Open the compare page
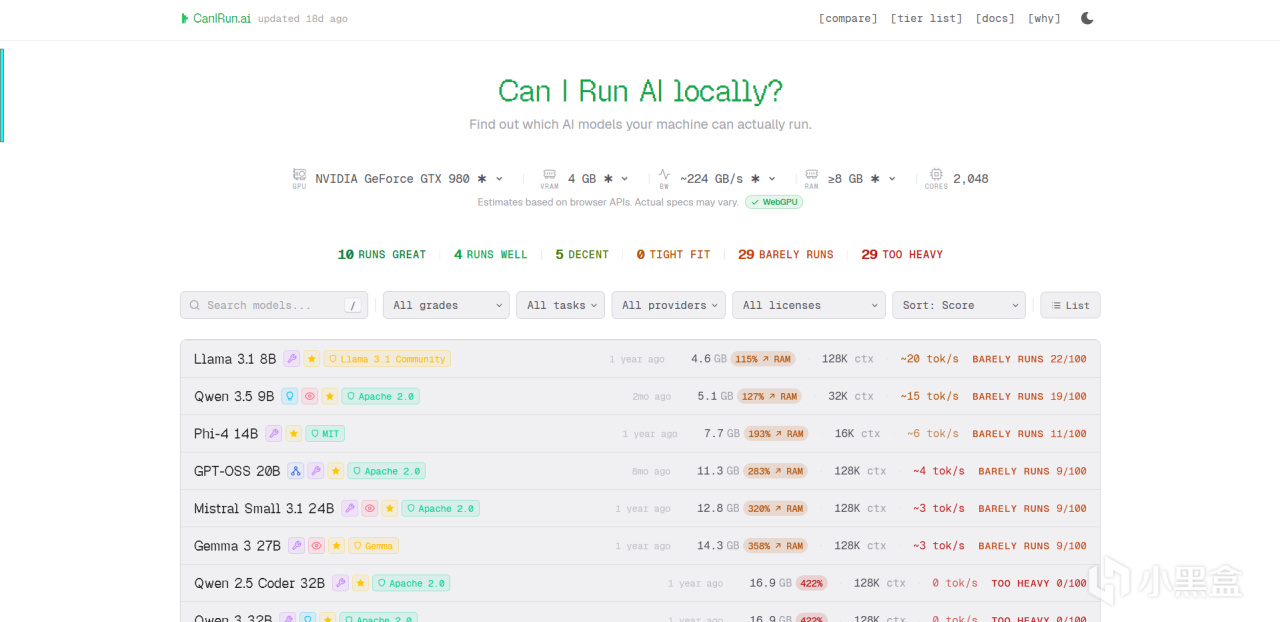 pos(848,18)
